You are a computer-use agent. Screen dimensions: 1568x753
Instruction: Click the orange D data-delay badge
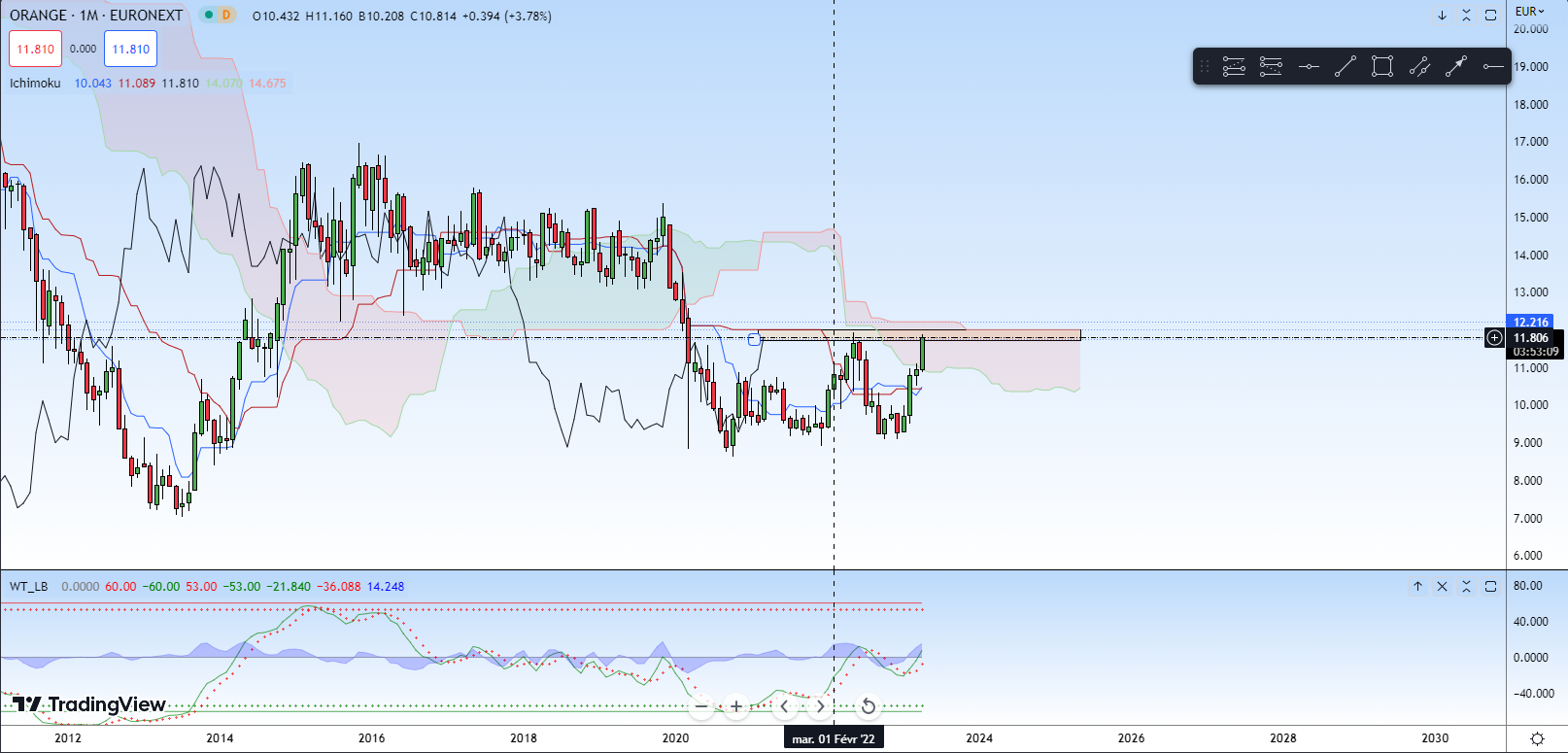(226, 16)
